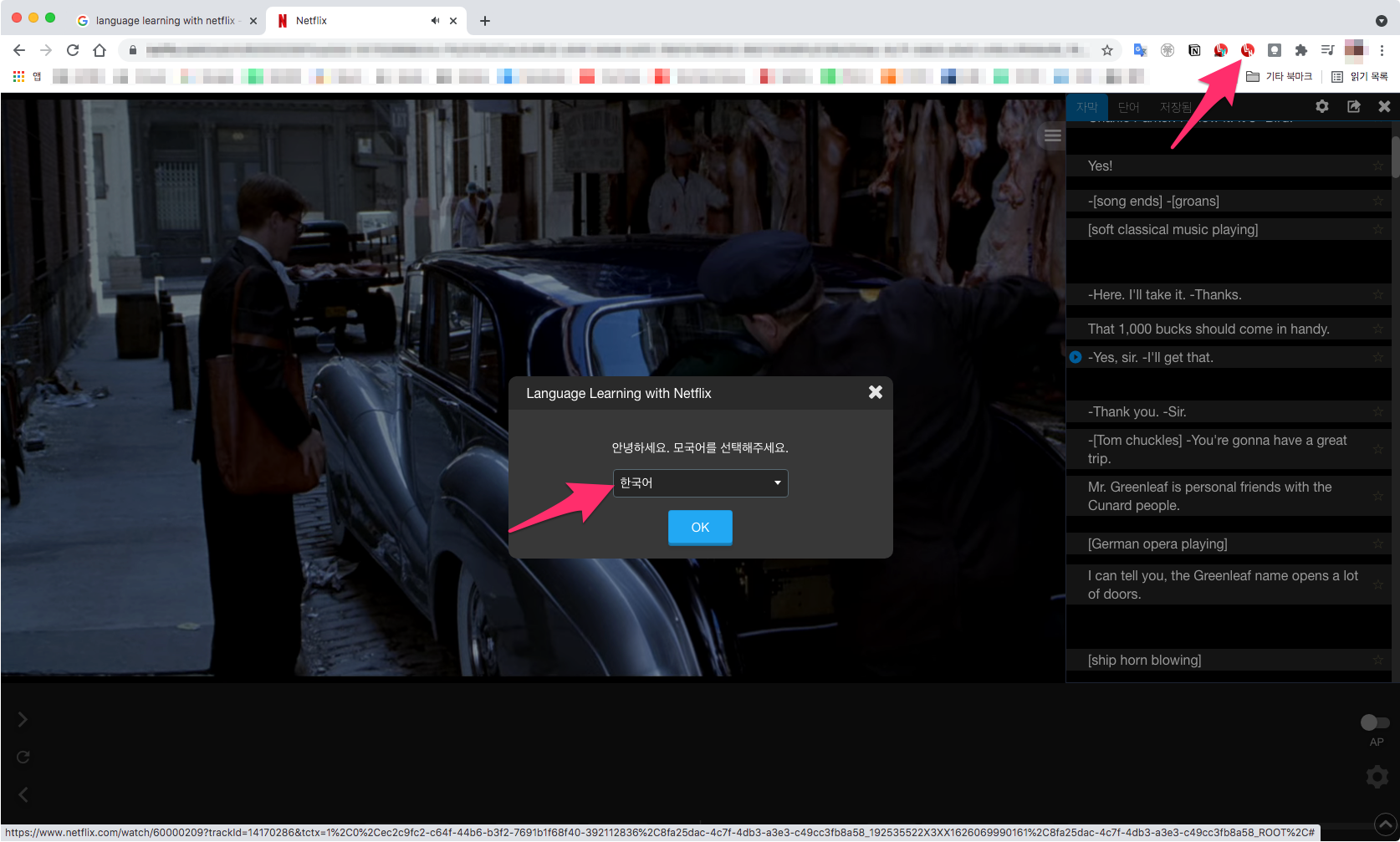The image size is (1400, 842).
Task: Click the red-and-teal extension beside Notion
Action: (1221, 50)
